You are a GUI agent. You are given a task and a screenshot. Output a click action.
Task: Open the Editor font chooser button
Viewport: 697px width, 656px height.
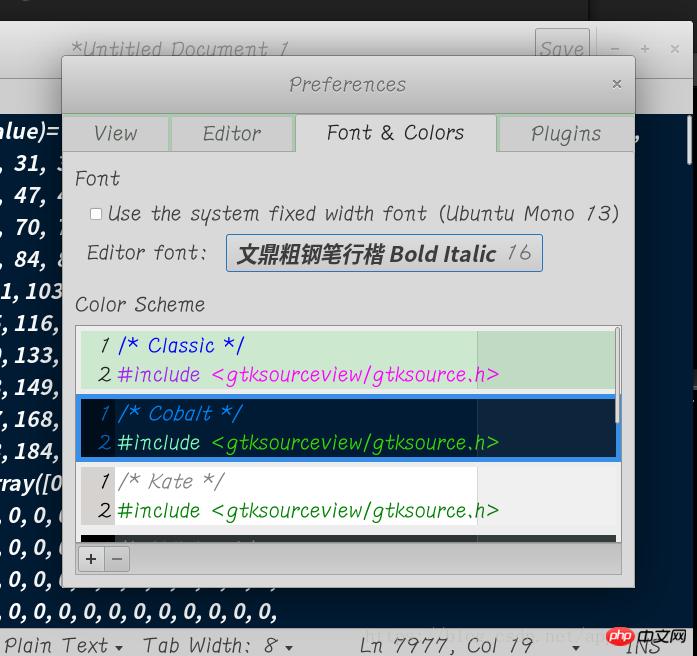point(384,254)
